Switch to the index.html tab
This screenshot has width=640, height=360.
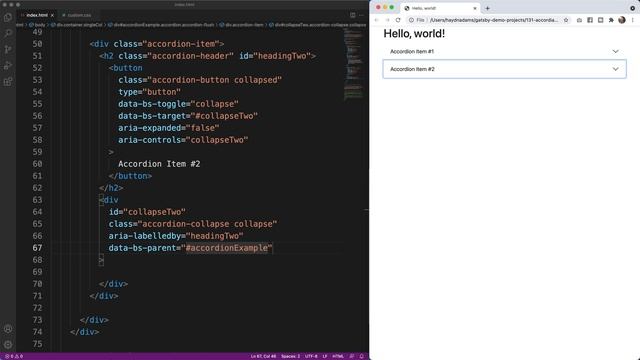[37, 15]
